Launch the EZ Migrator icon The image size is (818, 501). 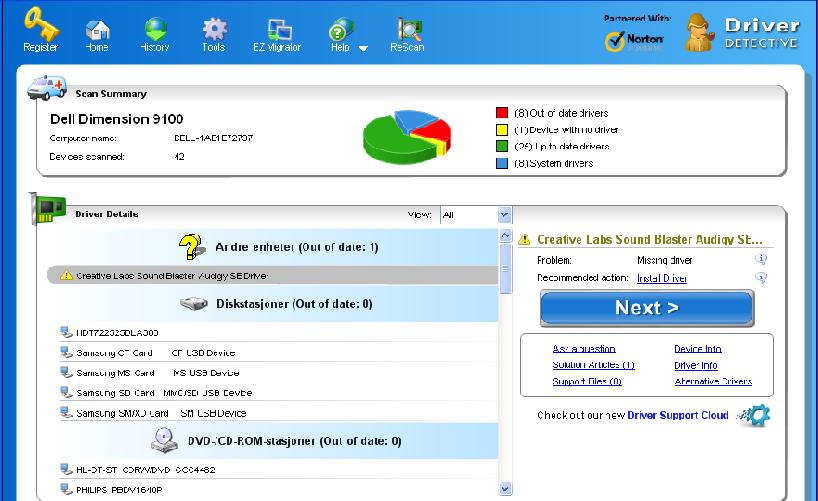click(279, 30)
